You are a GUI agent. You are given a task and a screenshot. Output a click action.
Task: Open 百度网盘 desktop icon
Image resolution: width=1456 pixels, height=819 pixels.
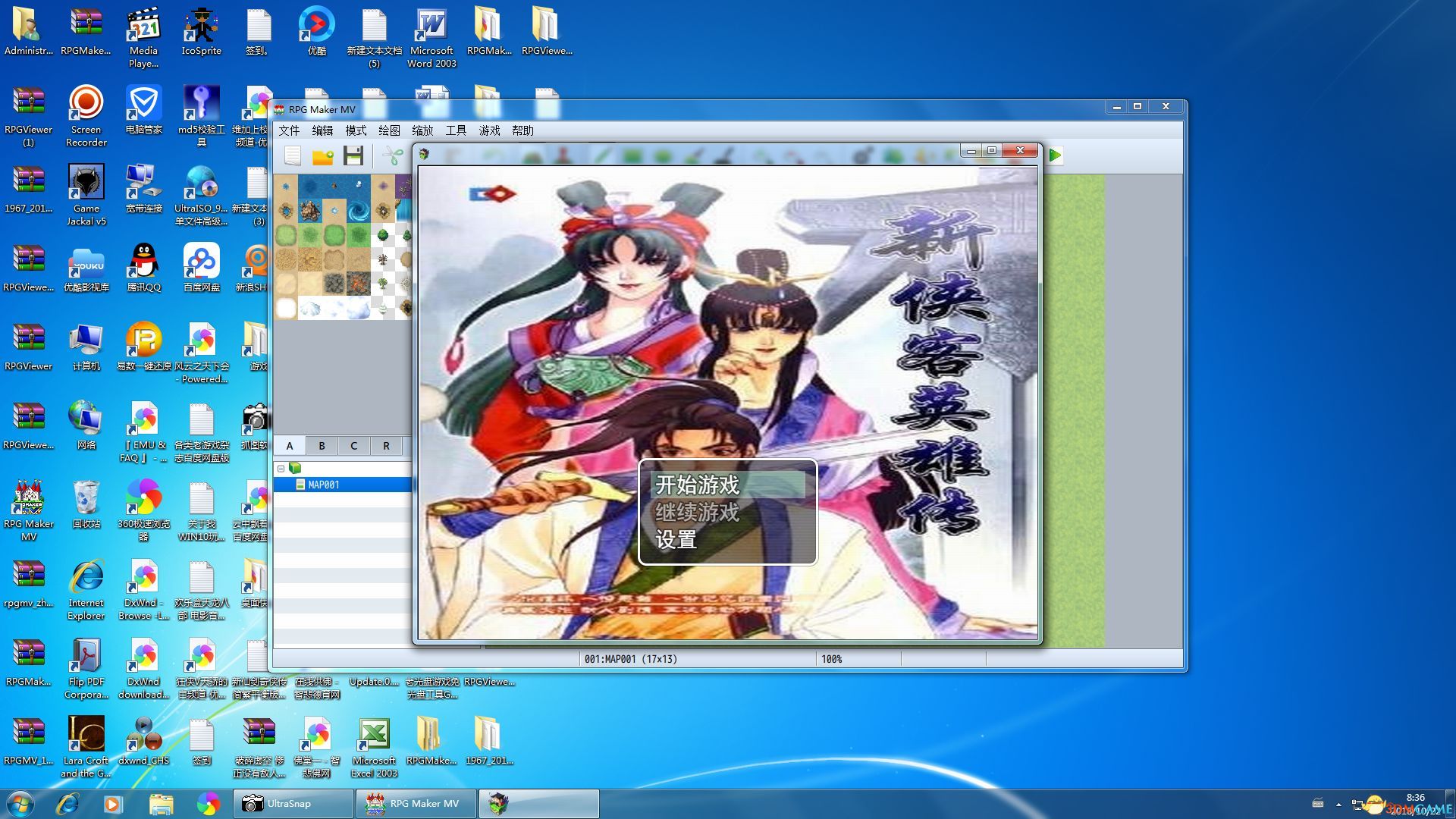[202, 268]
